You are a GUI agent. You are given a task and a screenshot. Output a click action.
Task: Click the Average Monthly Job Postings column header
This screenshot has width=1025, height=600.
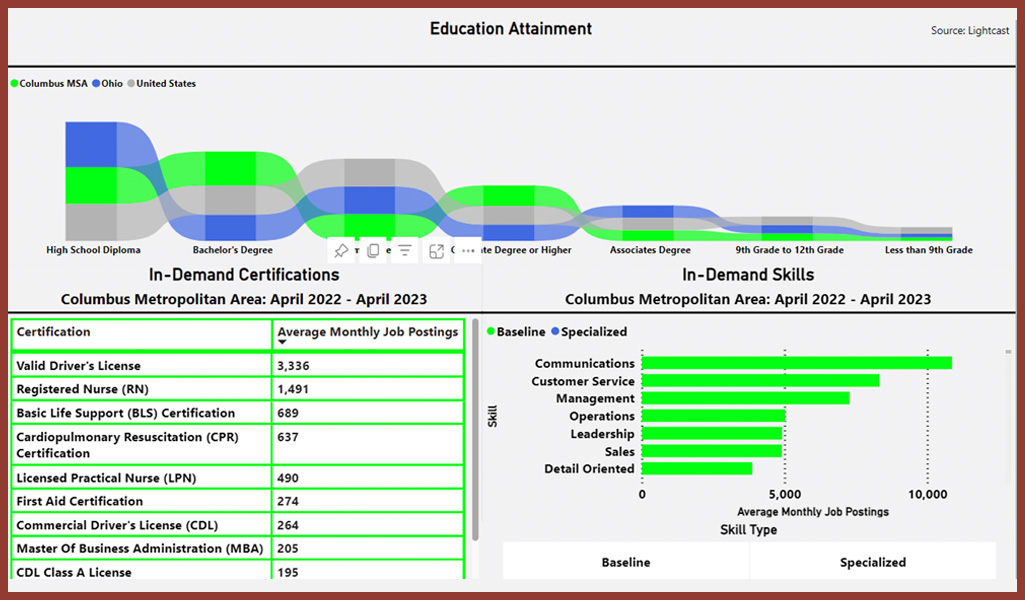point(367,332)
